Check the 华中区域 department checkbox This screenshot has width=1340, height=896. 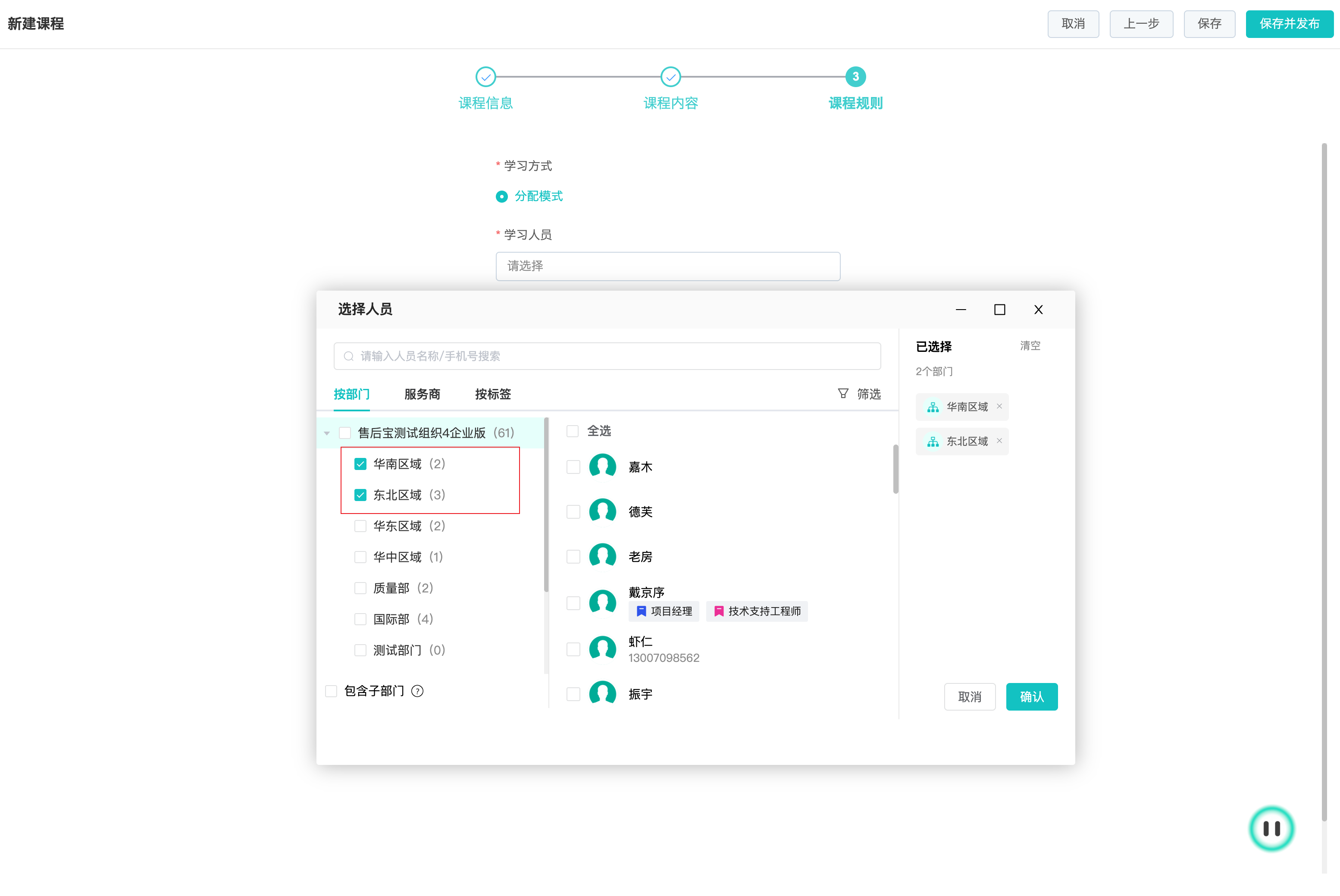tap(360, 557)
